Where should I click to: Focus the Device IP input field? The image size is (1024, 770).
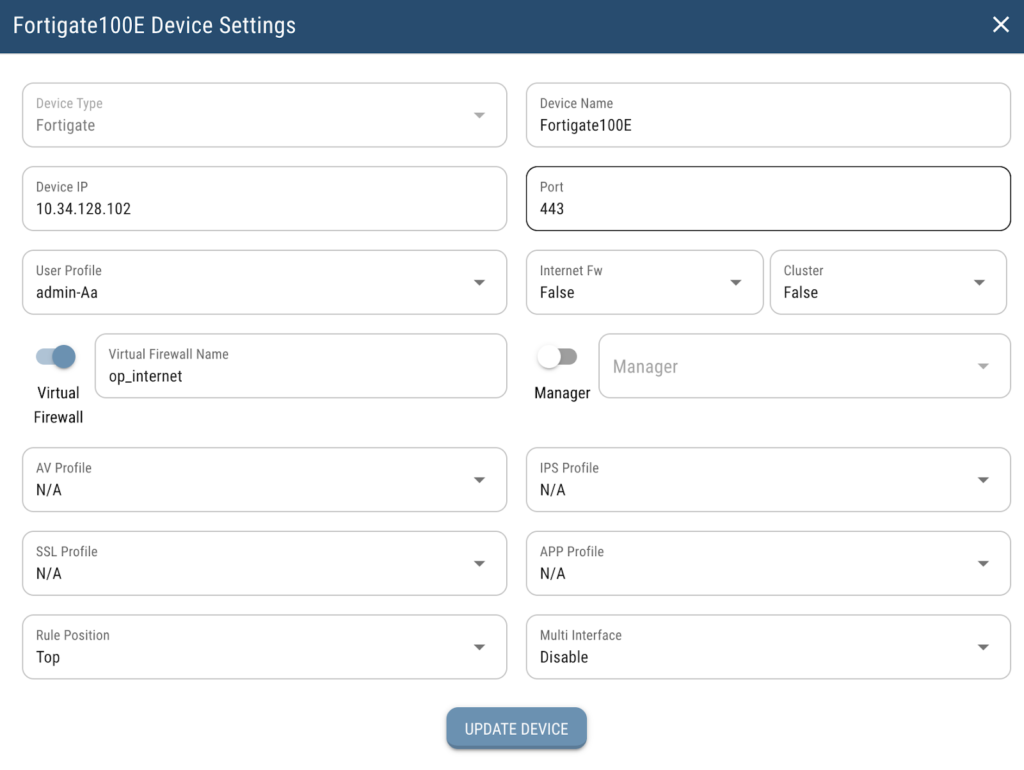tap(264, 209)
